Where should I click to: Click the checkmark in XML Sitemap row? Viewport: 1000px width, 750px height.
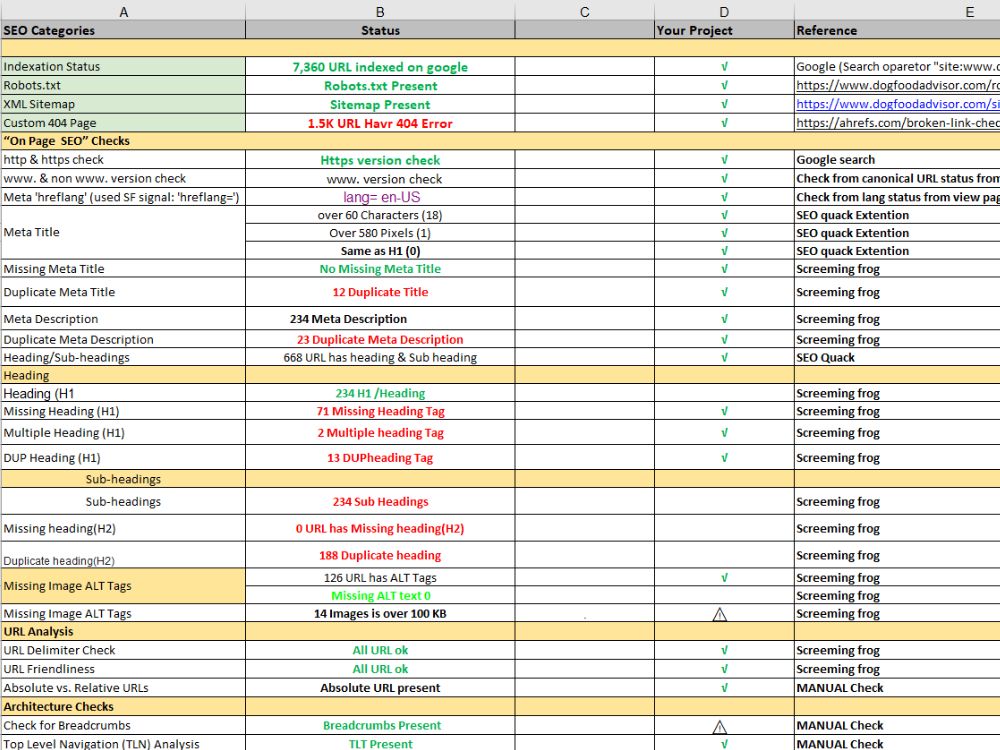click(x=724, y=104)
